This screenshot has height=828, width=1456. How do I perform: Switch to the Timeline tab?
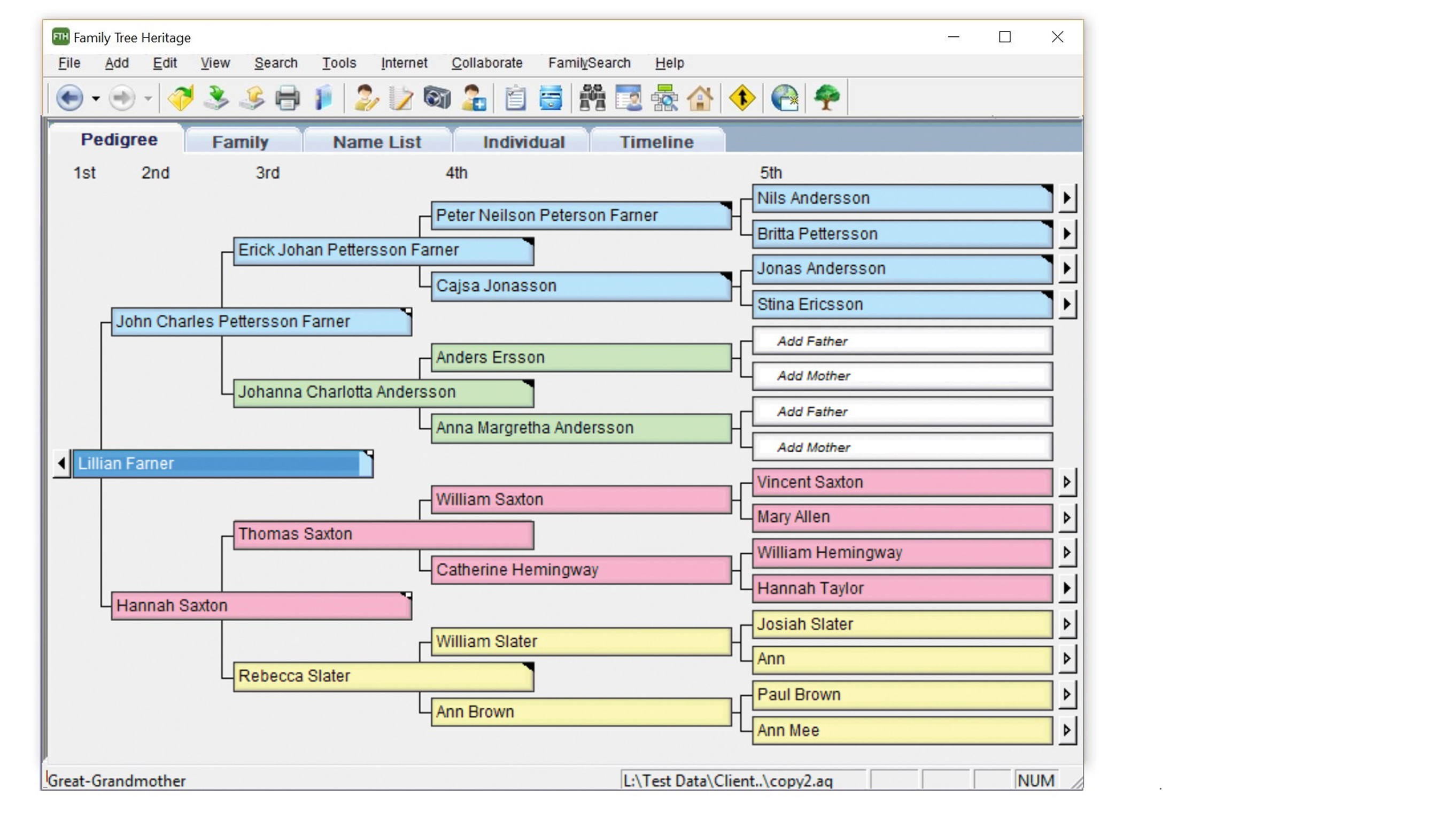(657, 142)
